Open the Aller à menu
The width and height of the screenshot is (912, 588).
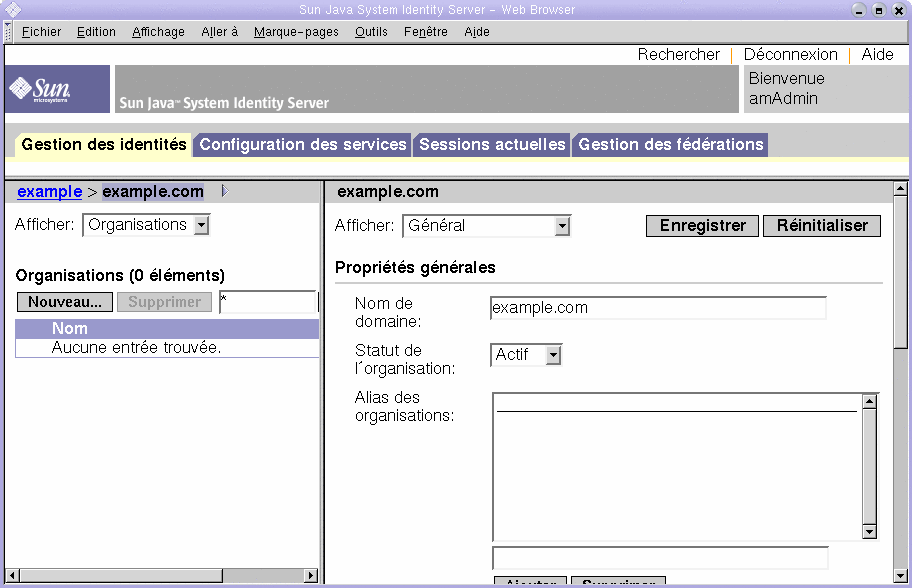(x=219, y=32)
